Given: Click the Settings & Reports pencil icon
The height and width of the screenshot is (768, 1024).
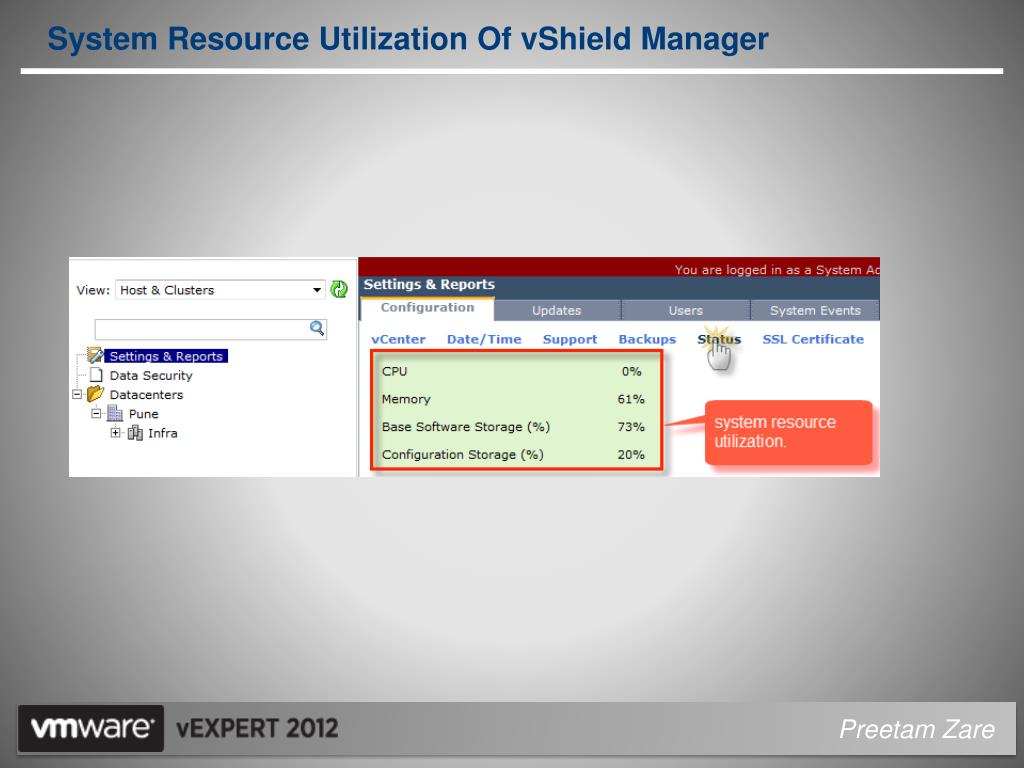Looking at the screenshot, I should tap(95, 355).
